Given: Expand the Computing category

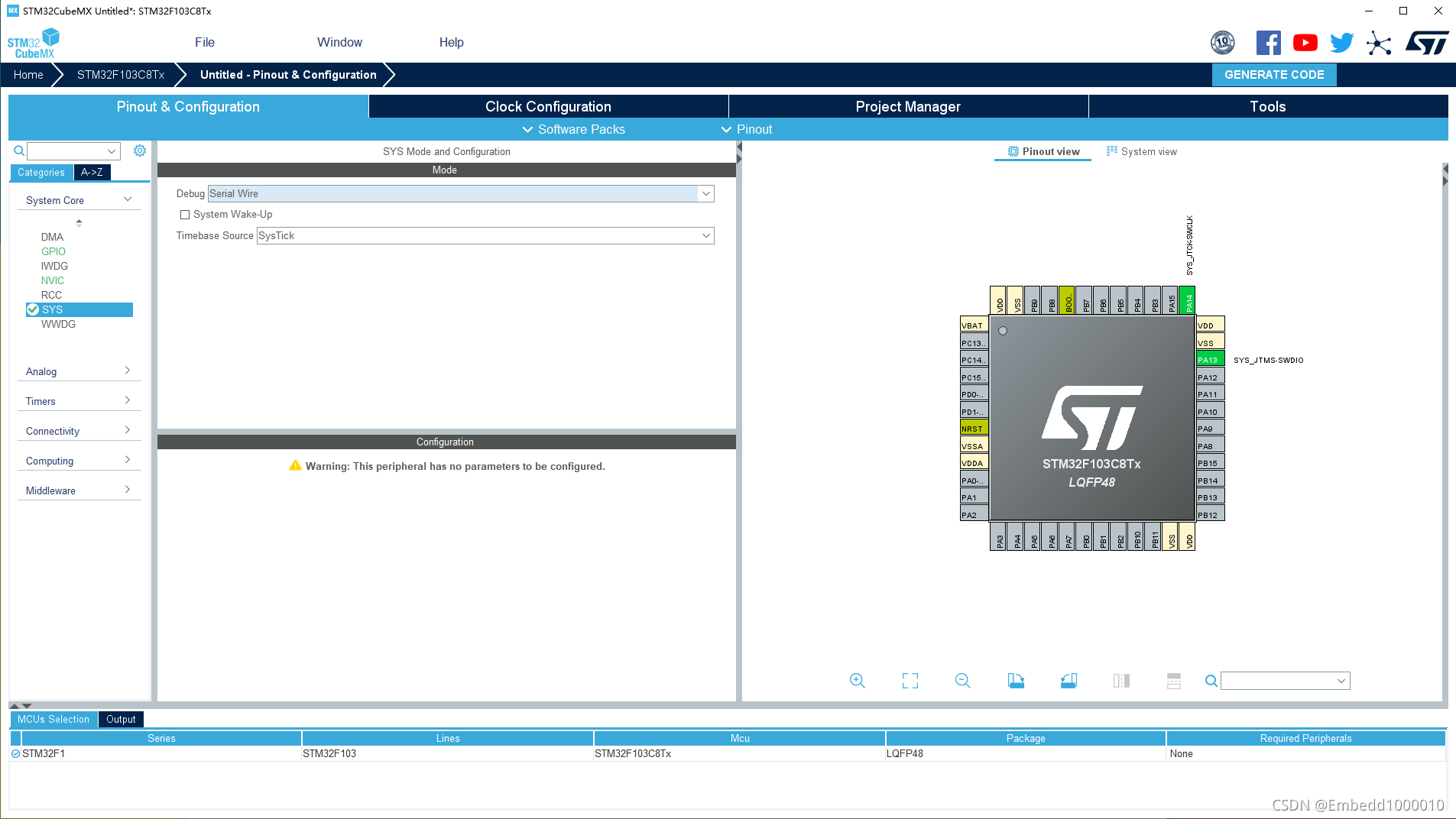Looking at the screenshot, I should pyautogui.click(x=79, y=461).
